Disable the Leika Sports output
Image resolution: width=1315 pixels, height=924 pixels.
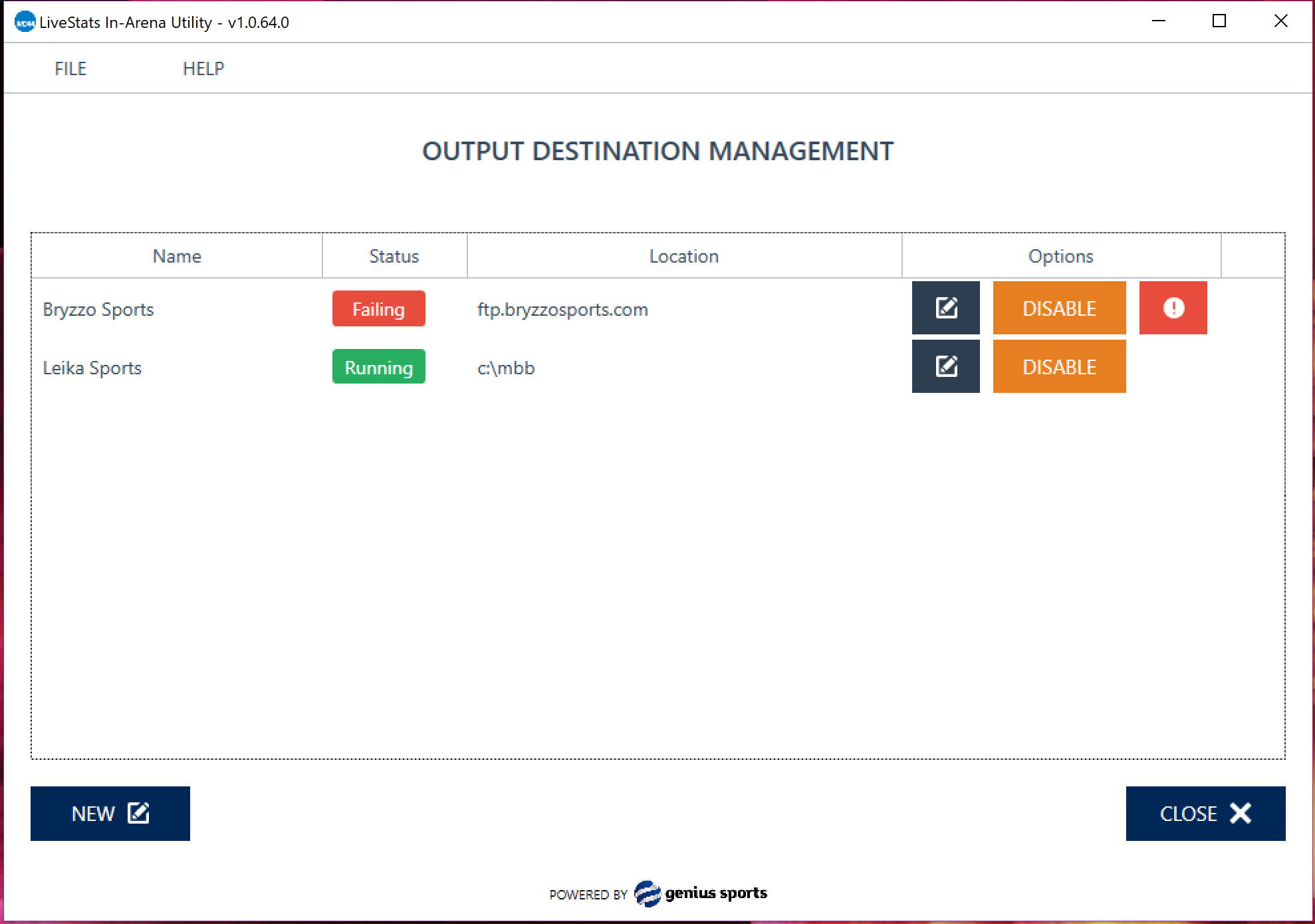click(x=1059, y=366)
